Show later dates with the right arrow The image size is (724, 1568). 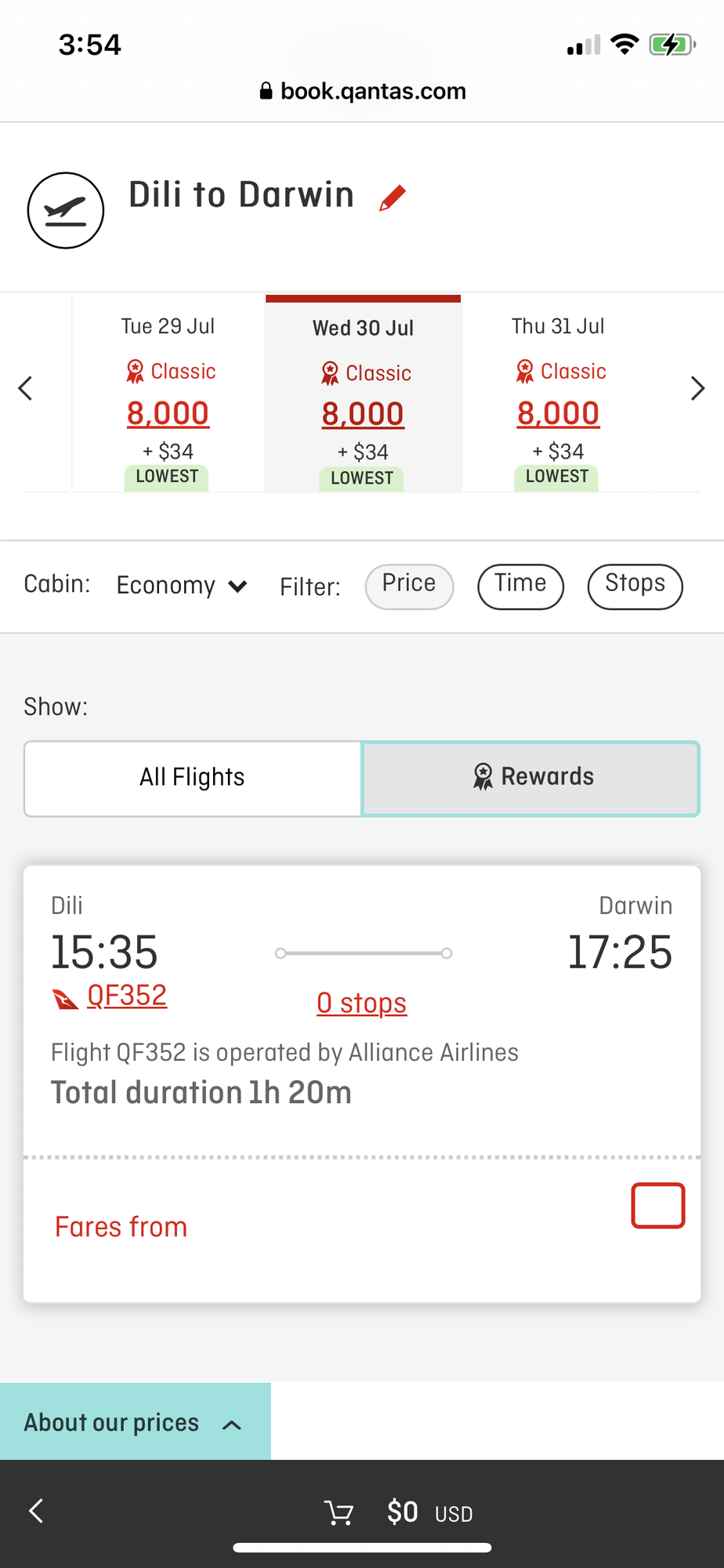(697, 388)
